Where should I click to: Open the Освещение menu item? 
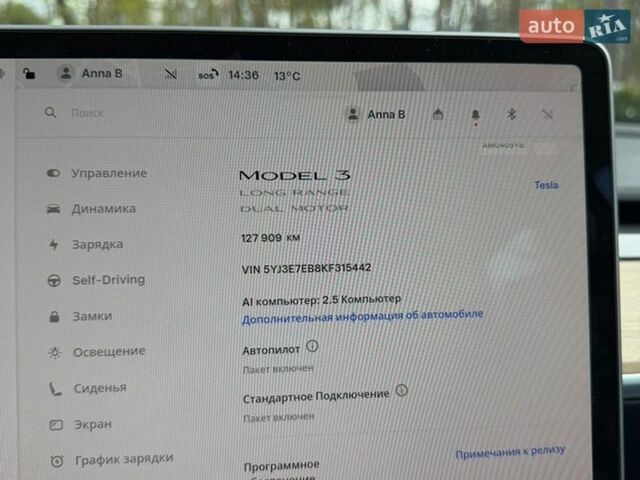pyautogui.click(x=109, y=352)
